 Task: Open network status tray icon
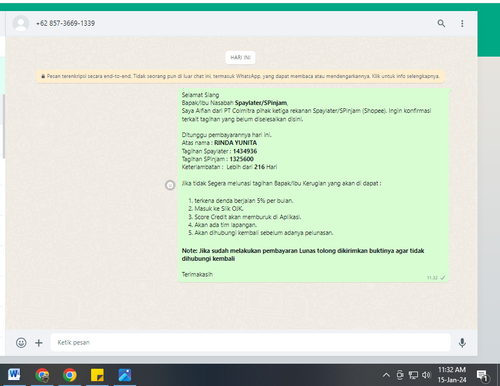pos(413,375)
